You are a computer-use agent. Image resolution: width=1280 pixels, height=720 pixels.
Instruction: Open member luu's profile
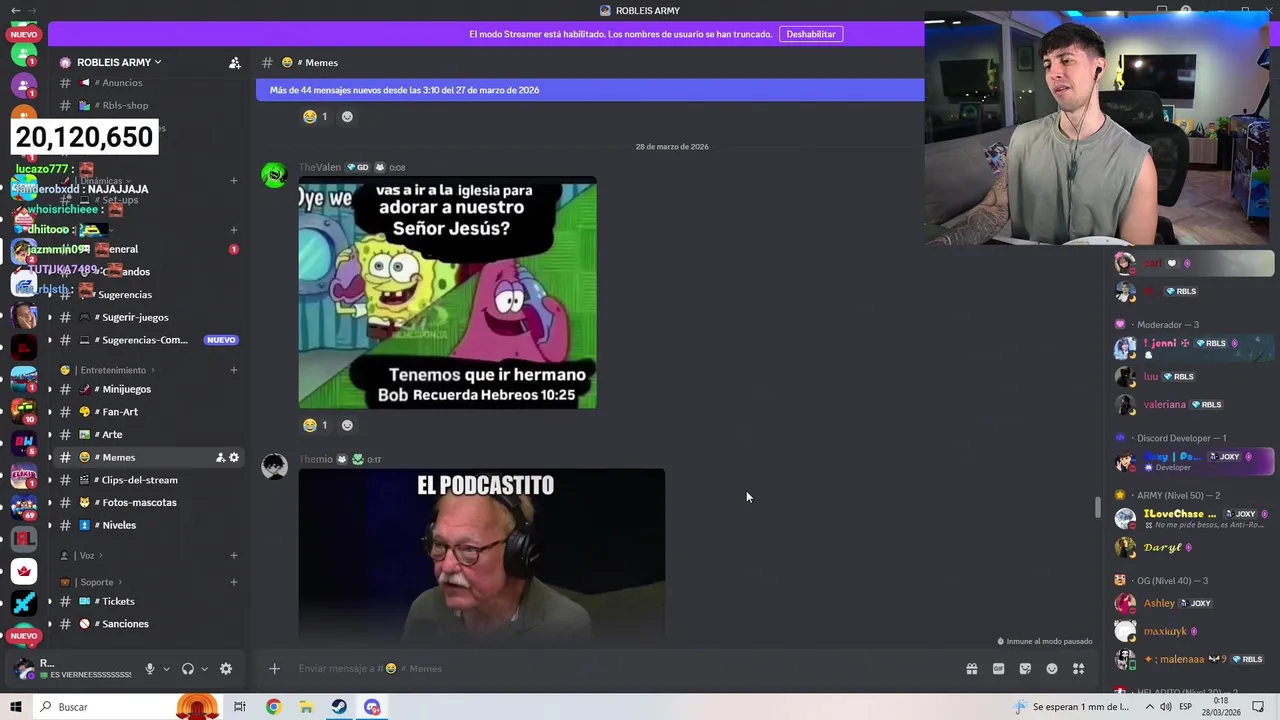pyautogui.click(x=1151, y=377)
